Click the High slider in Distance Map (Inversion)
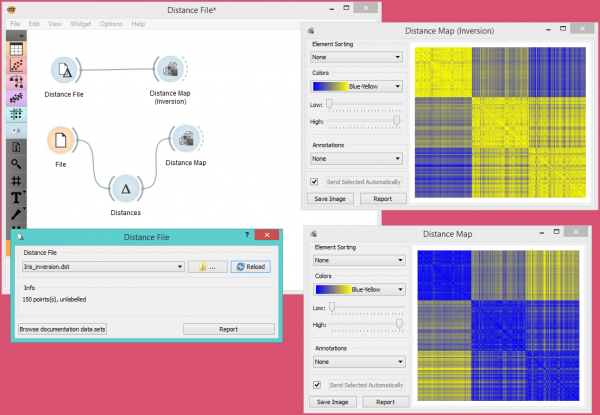Screen dimensions: 600x415 click(x=397, y=120)
